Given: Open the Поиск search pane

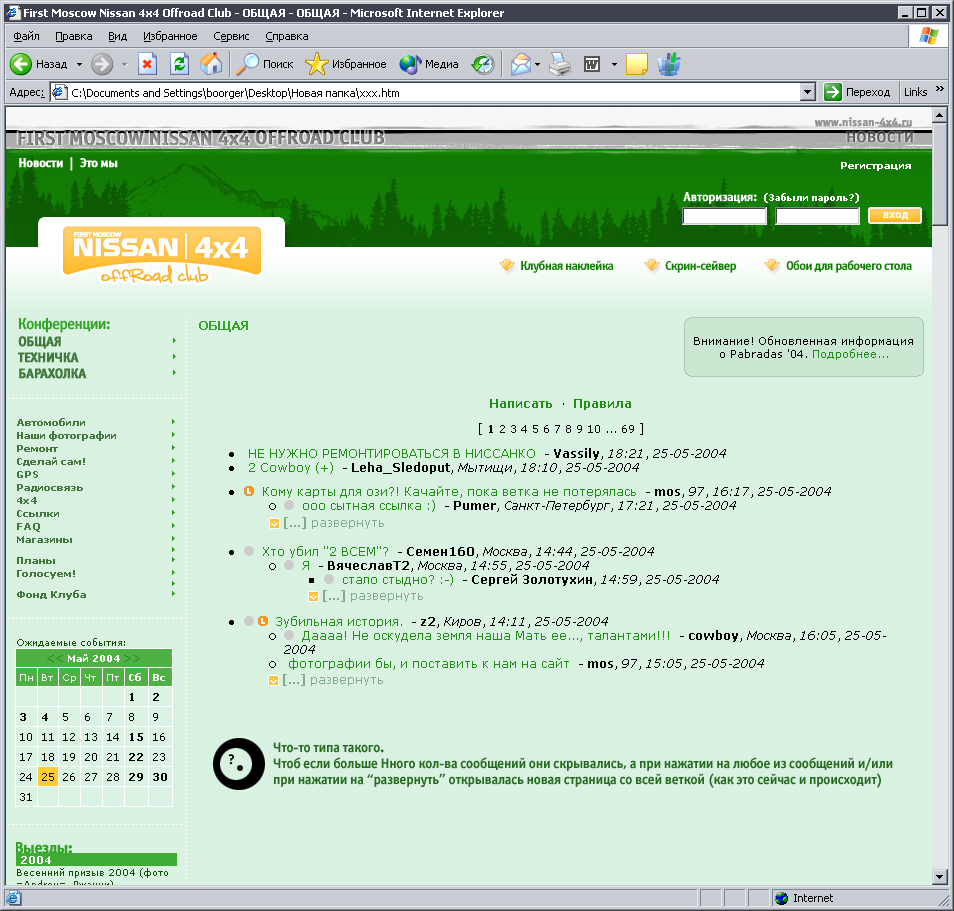Looking at the screenshot, I should (265, 64).
